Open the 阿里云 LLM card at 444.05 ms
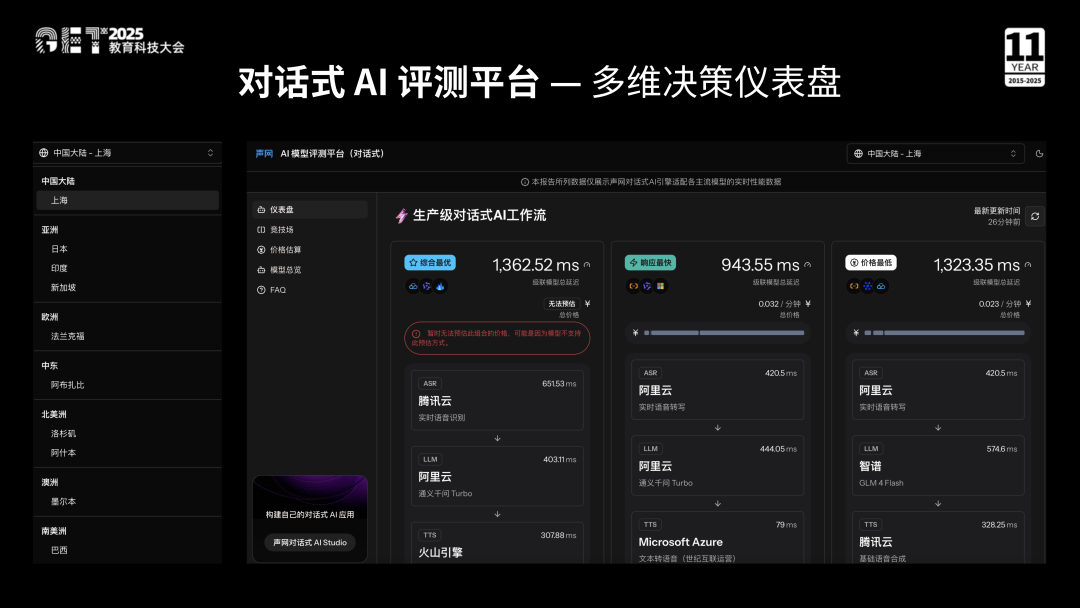Image resolution: width=1080 pixels, height=608 pixels. tap(718, 465)
